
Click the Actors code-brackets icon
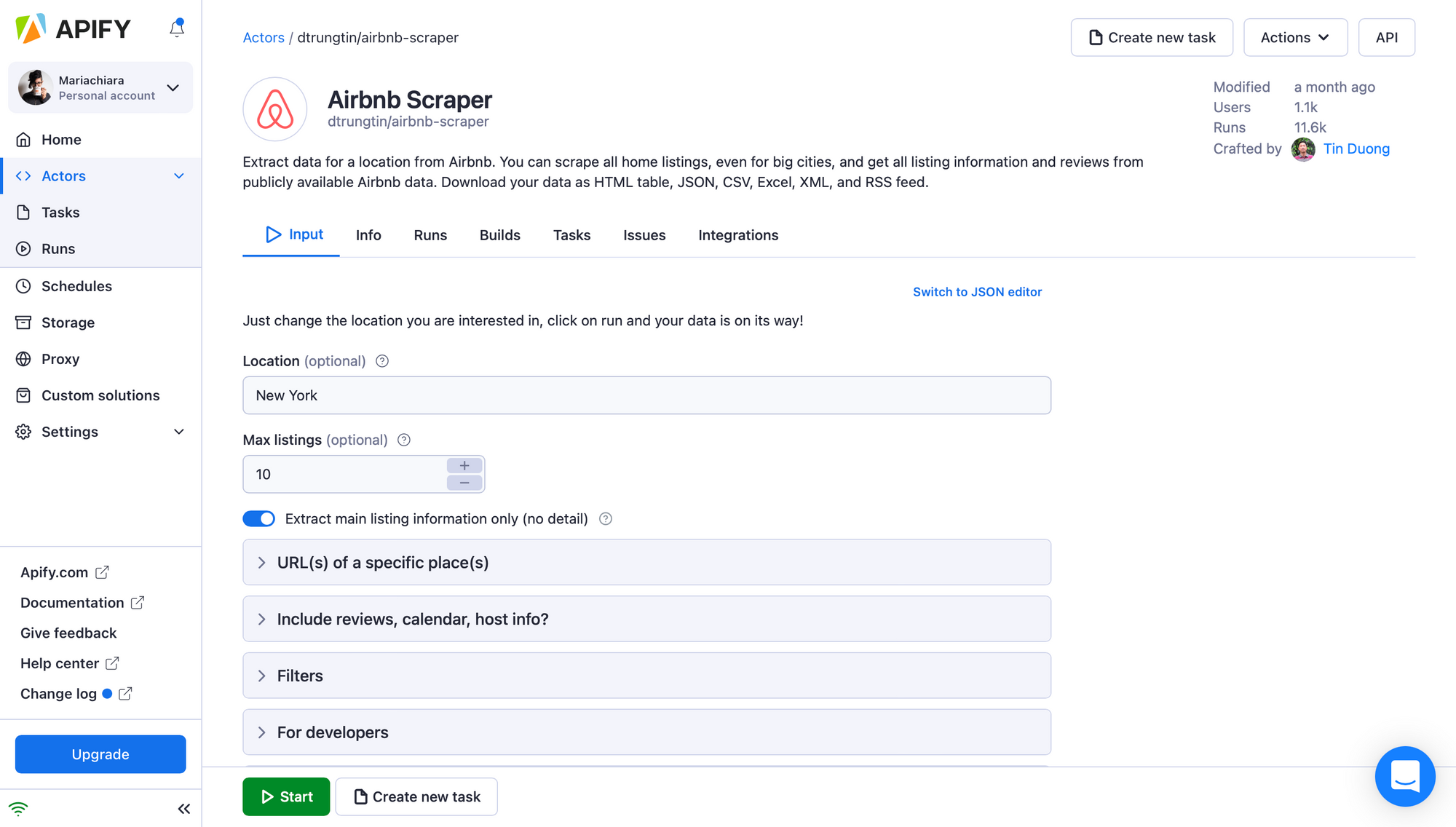click(23, 175)
